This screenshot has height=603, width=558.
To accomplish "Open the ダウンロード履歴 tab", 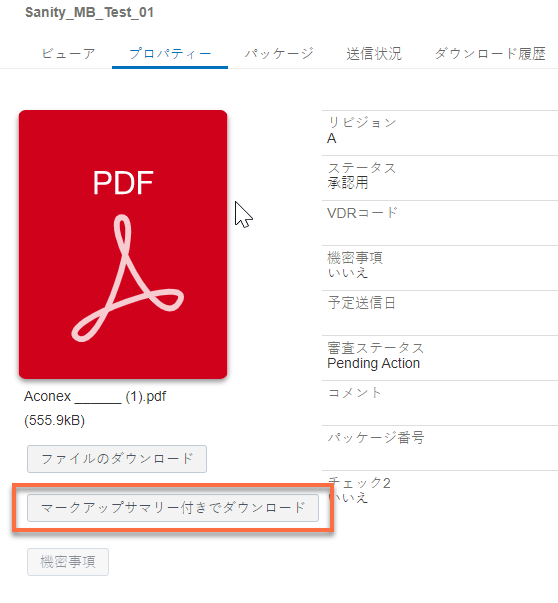I will click(x=490, y=53).
